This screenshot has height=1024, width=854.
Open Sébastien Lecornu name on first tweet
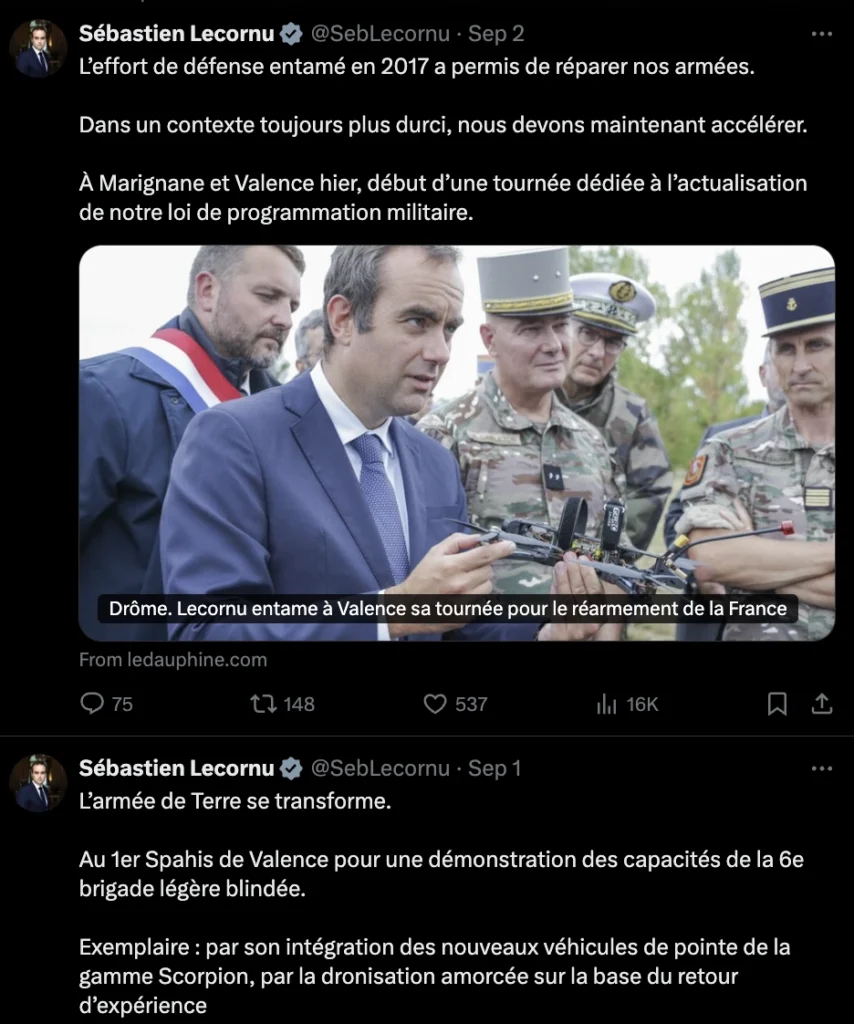(176, 33)
